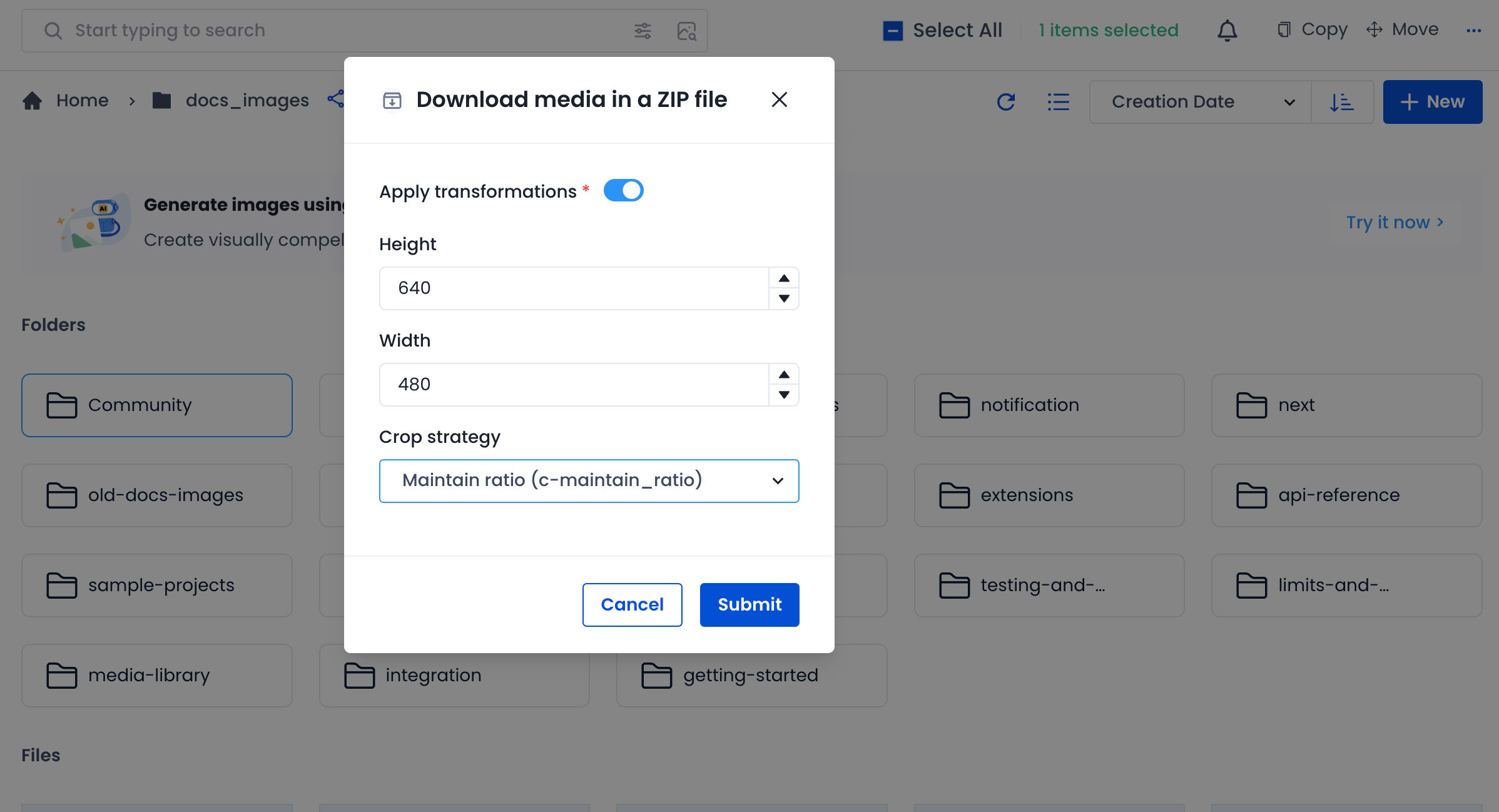Open the Crop strategy dropdown

[589, 481]
